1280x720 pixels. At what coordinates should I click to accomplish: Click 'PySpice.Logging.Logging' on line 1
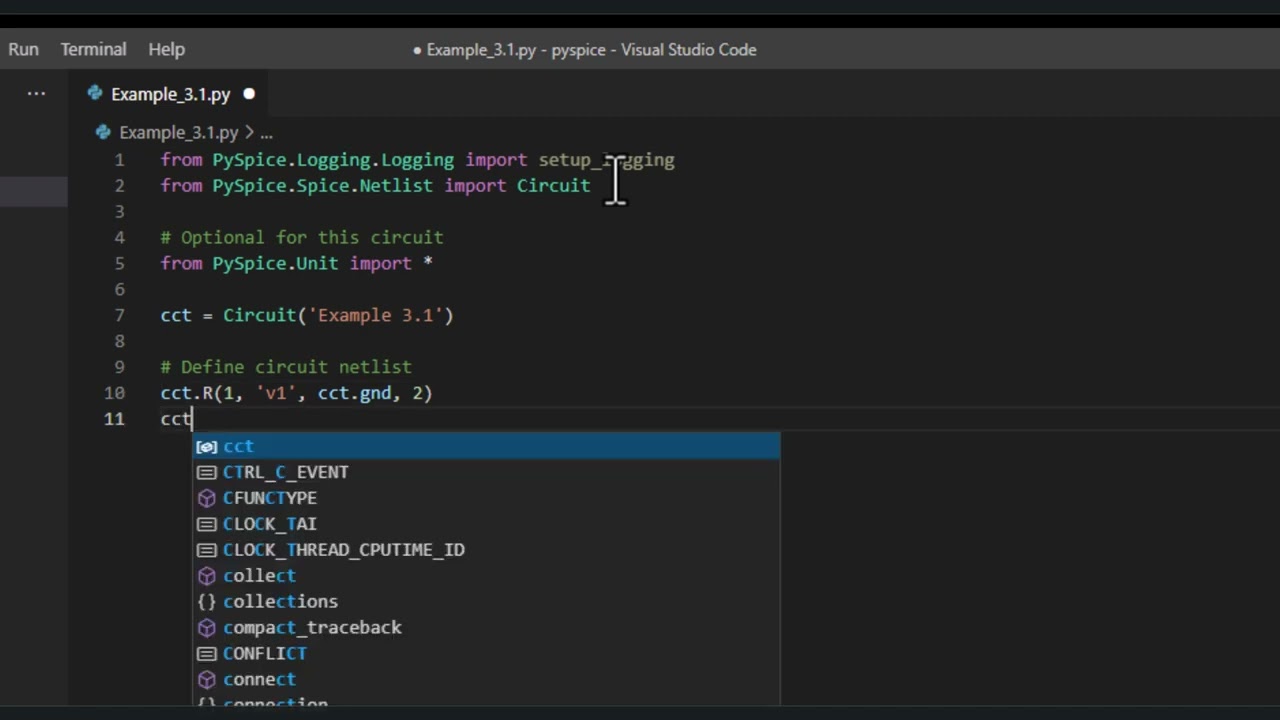pos(333,160)
